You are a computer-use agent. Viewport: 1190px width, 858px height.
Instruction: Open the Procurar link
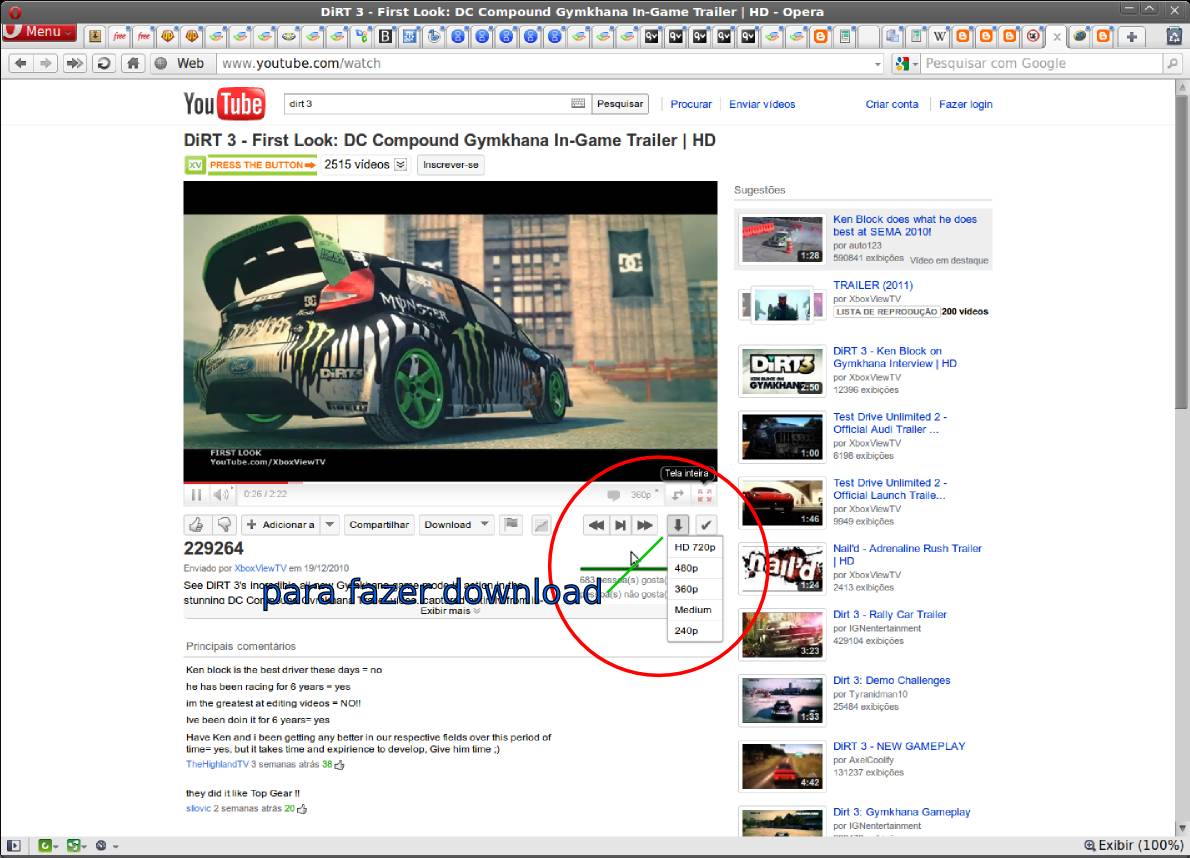[x=691, y=105]
